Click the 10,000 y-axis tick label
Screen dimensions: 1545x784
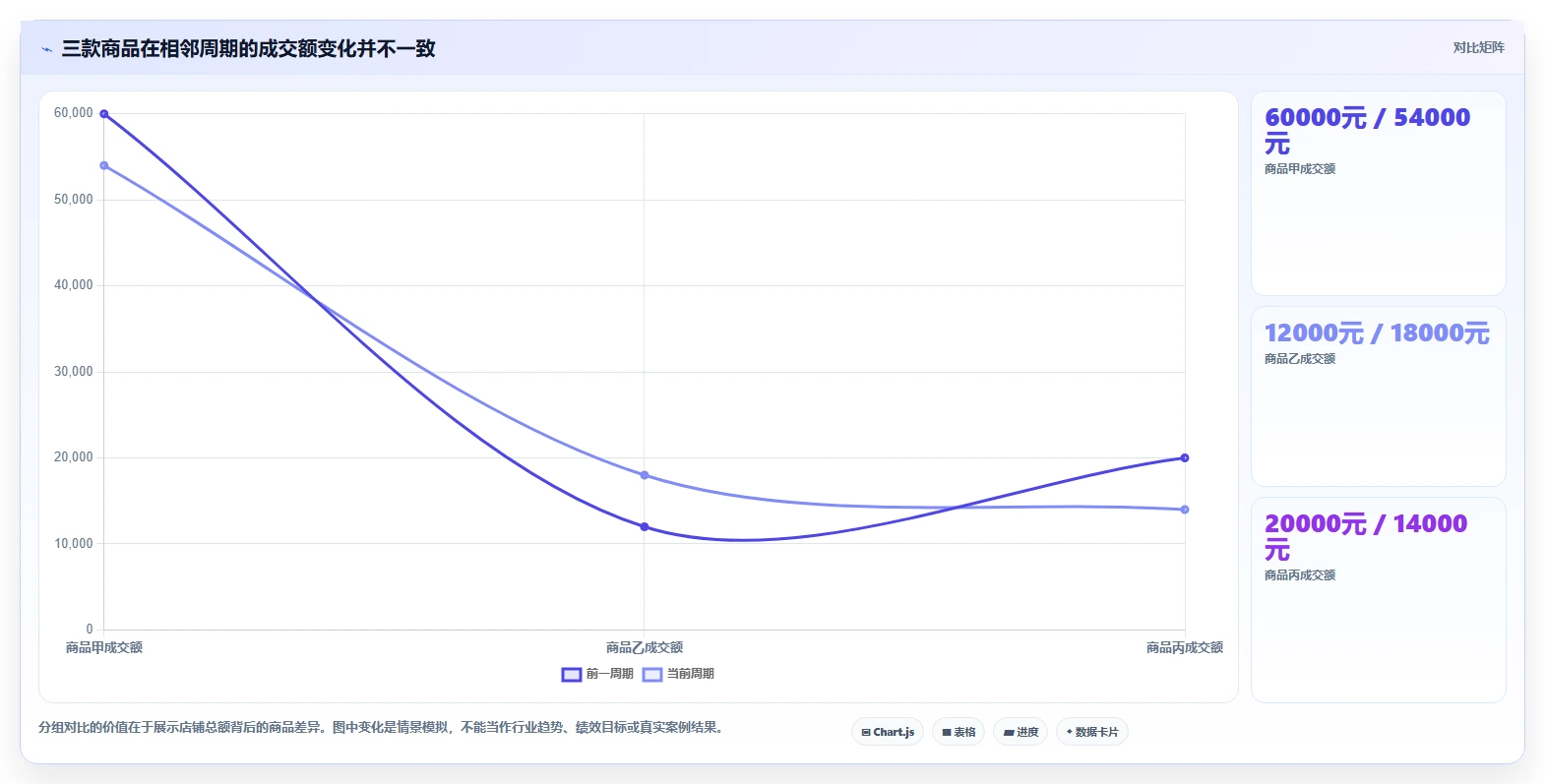(x=74, y=544)
